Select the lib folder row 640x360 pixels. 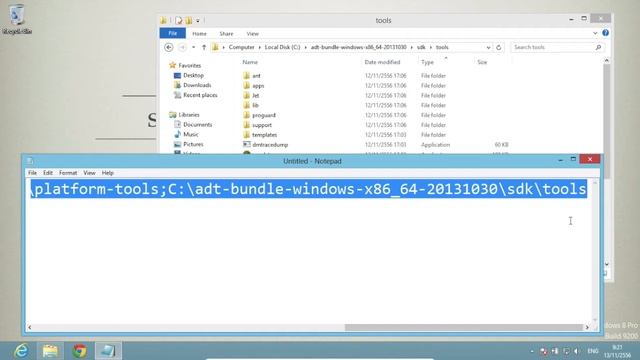(376, 105)
